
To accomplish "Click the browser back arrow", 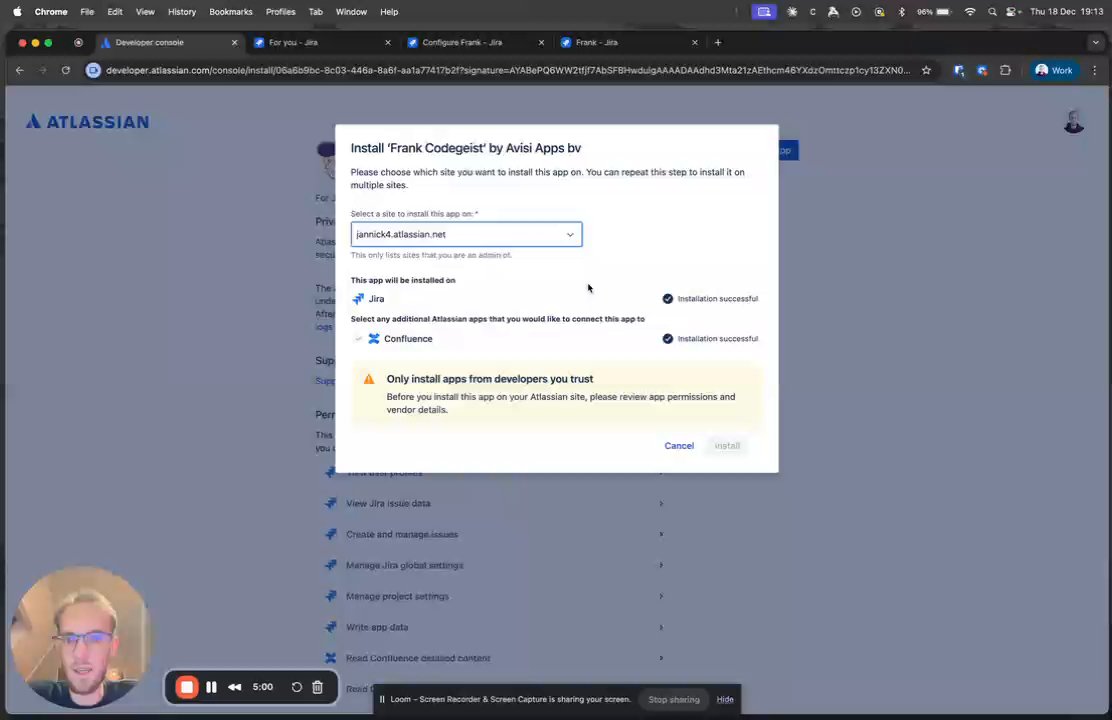I will click(20, 70).
